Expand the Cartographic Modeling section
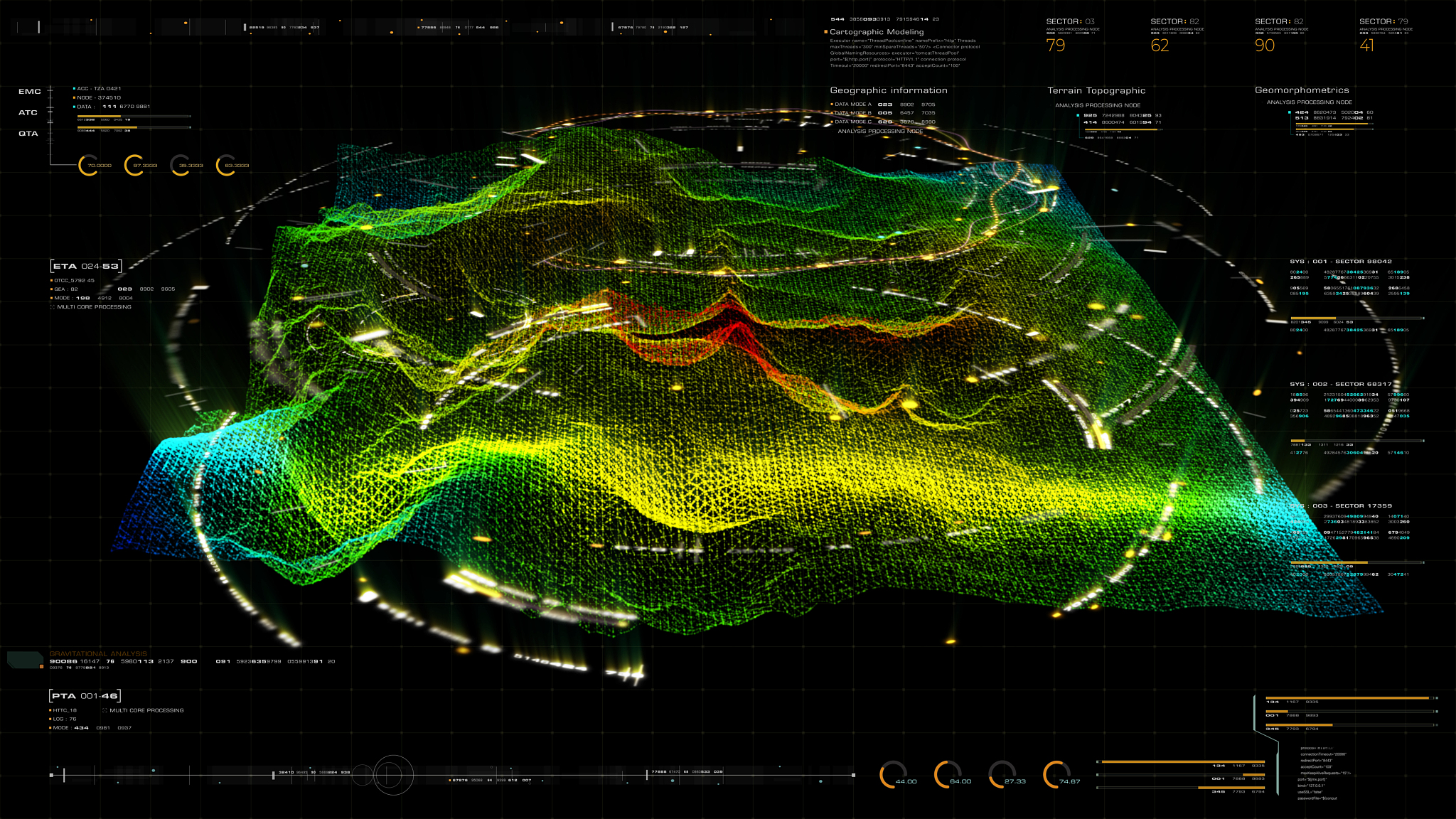The width and height of the screenshot is (1456, 819). [x=876, y=32]
